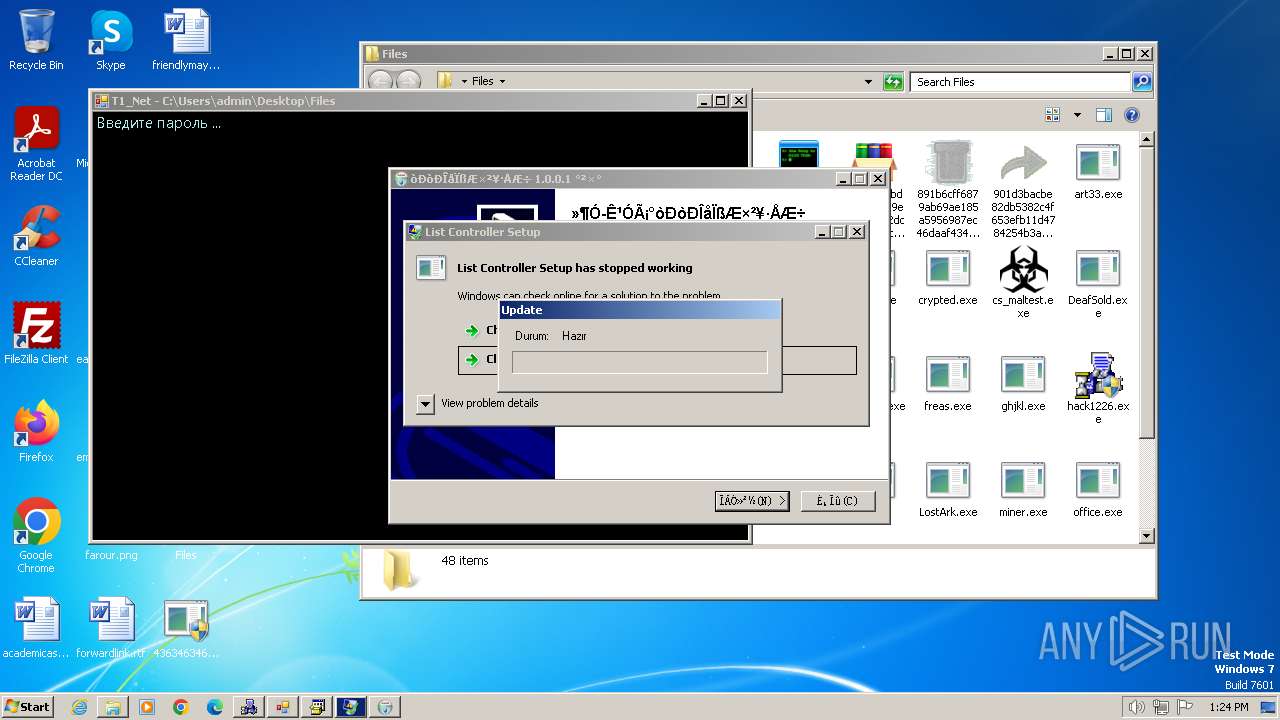
Task: Click the clock showing 1:24 PM
Action: click(x=1228, y=707)
